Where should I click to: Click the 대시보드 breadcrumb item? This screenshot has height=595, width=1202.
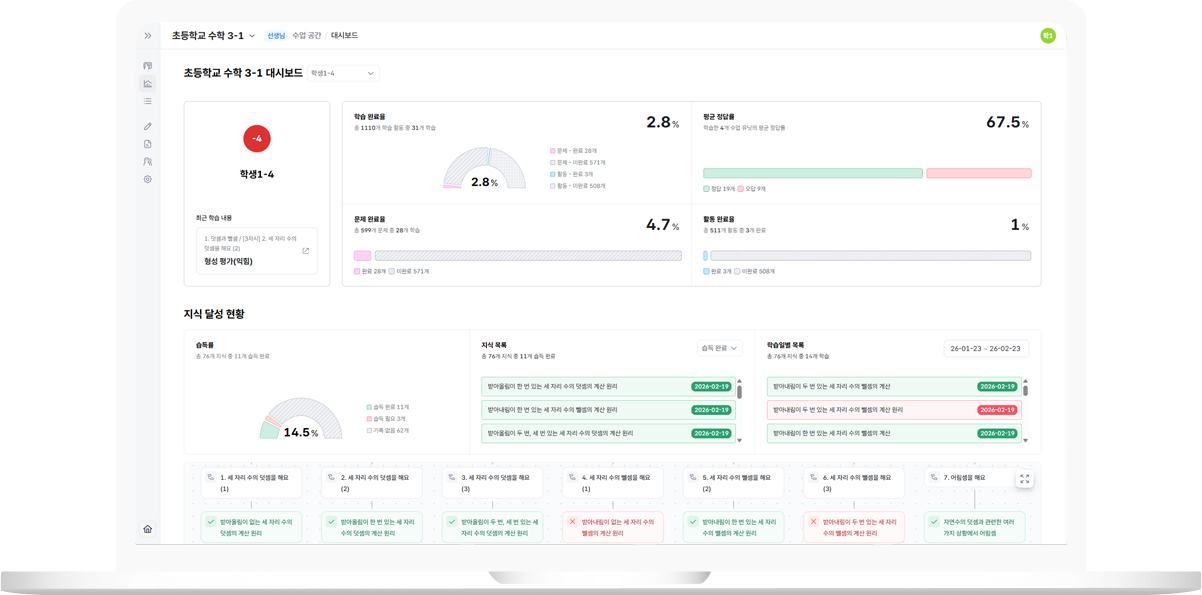point(344,36)
